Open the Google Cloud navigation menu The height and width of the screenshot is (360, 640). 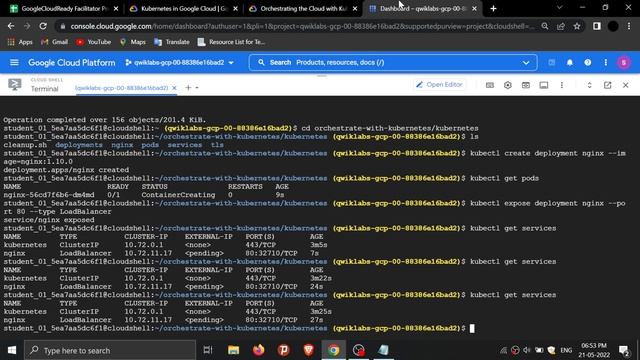point(14,62)
